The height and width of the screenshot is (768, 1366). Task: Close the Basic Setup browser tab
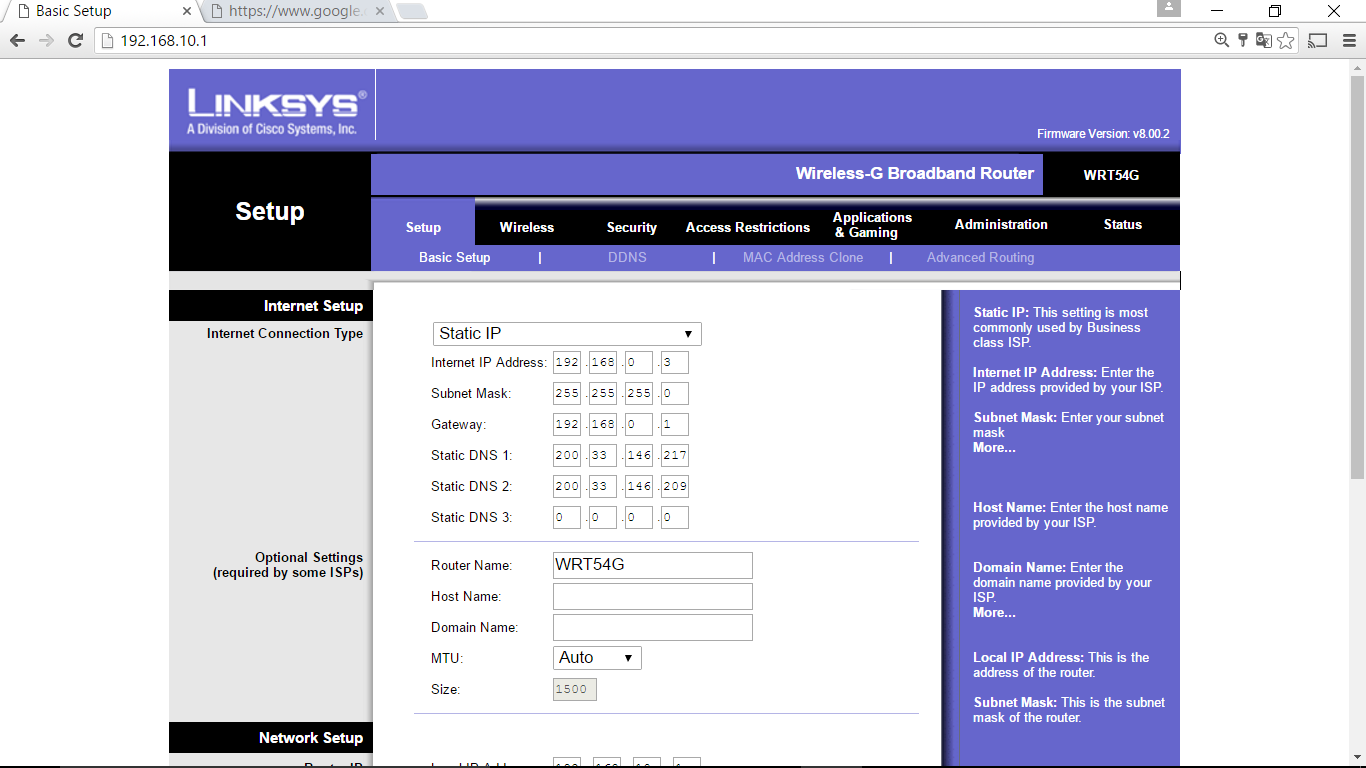coord(187,11)
